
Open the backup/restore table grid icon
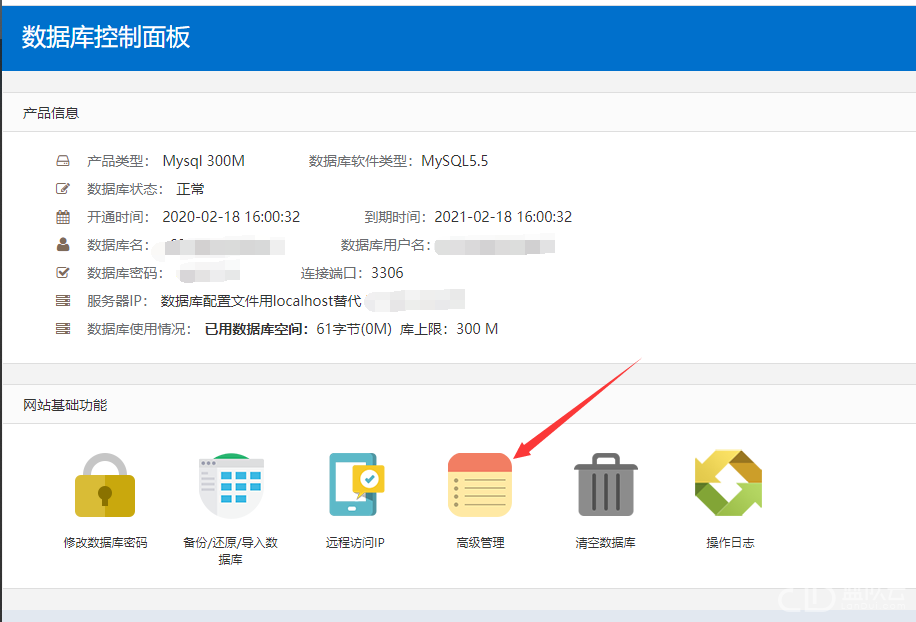(230, 485)
